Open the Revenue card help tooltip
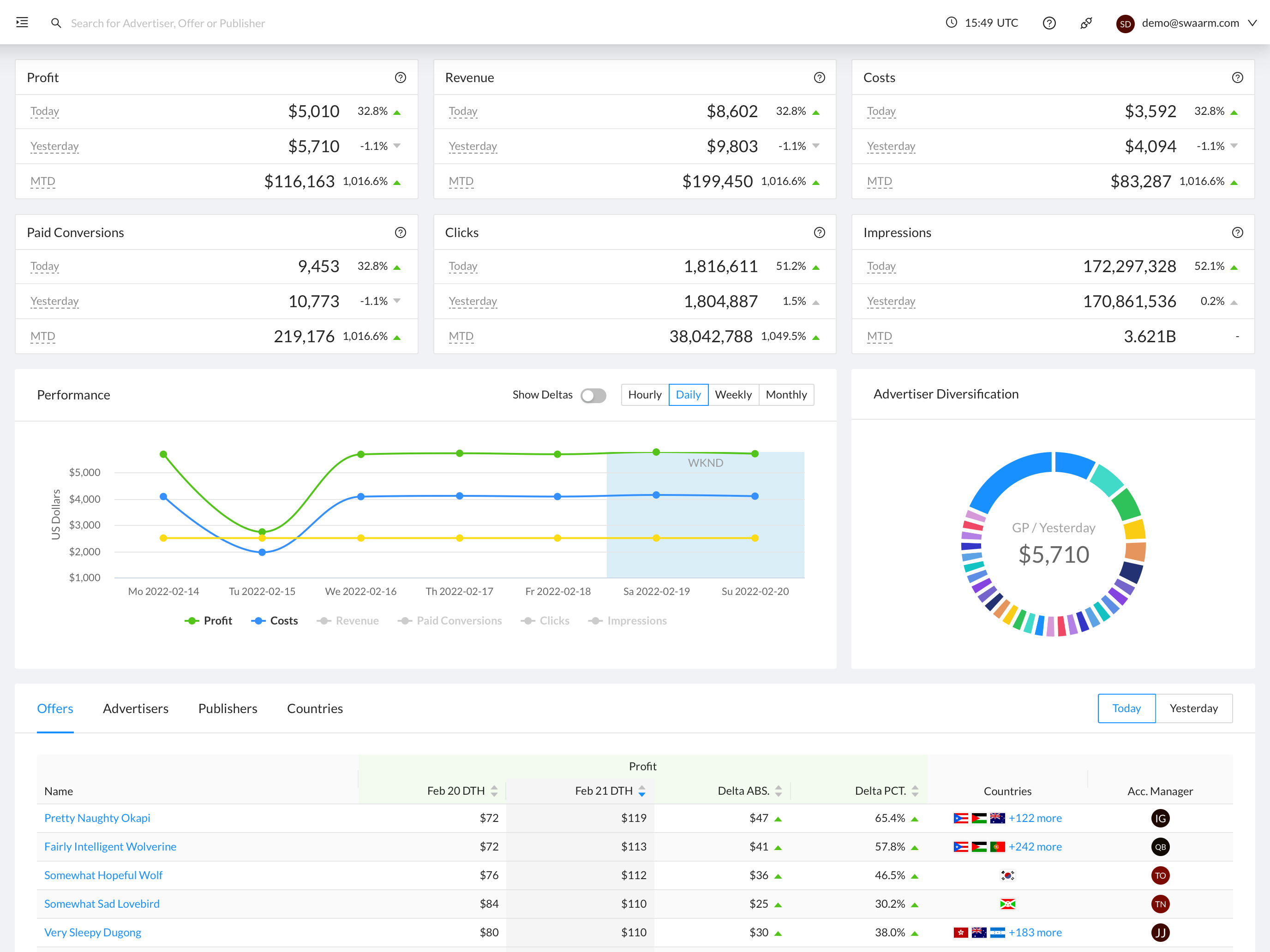 (x=819, y=77)
